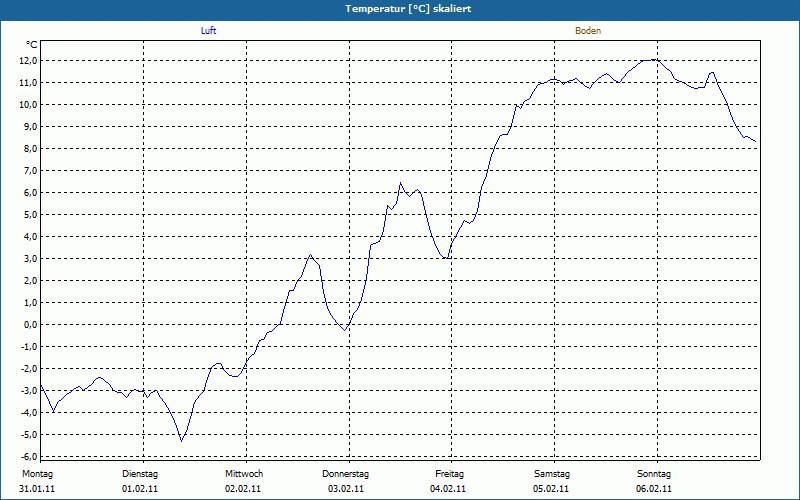This screenshot has height=500, width=800.
Task: Click the '10,0' y-axis value
Action: coord(29,105)
